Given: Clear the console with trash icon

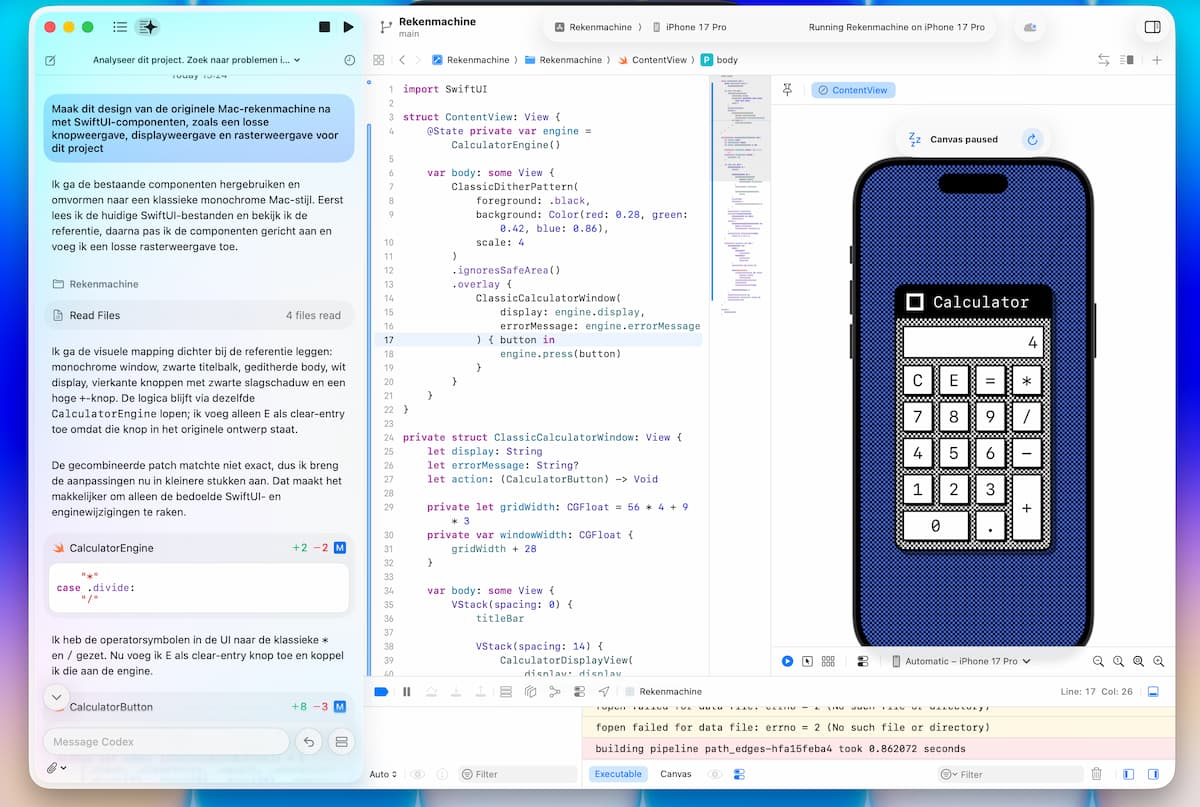Looking at the screenshot, I should point(1097,774).
